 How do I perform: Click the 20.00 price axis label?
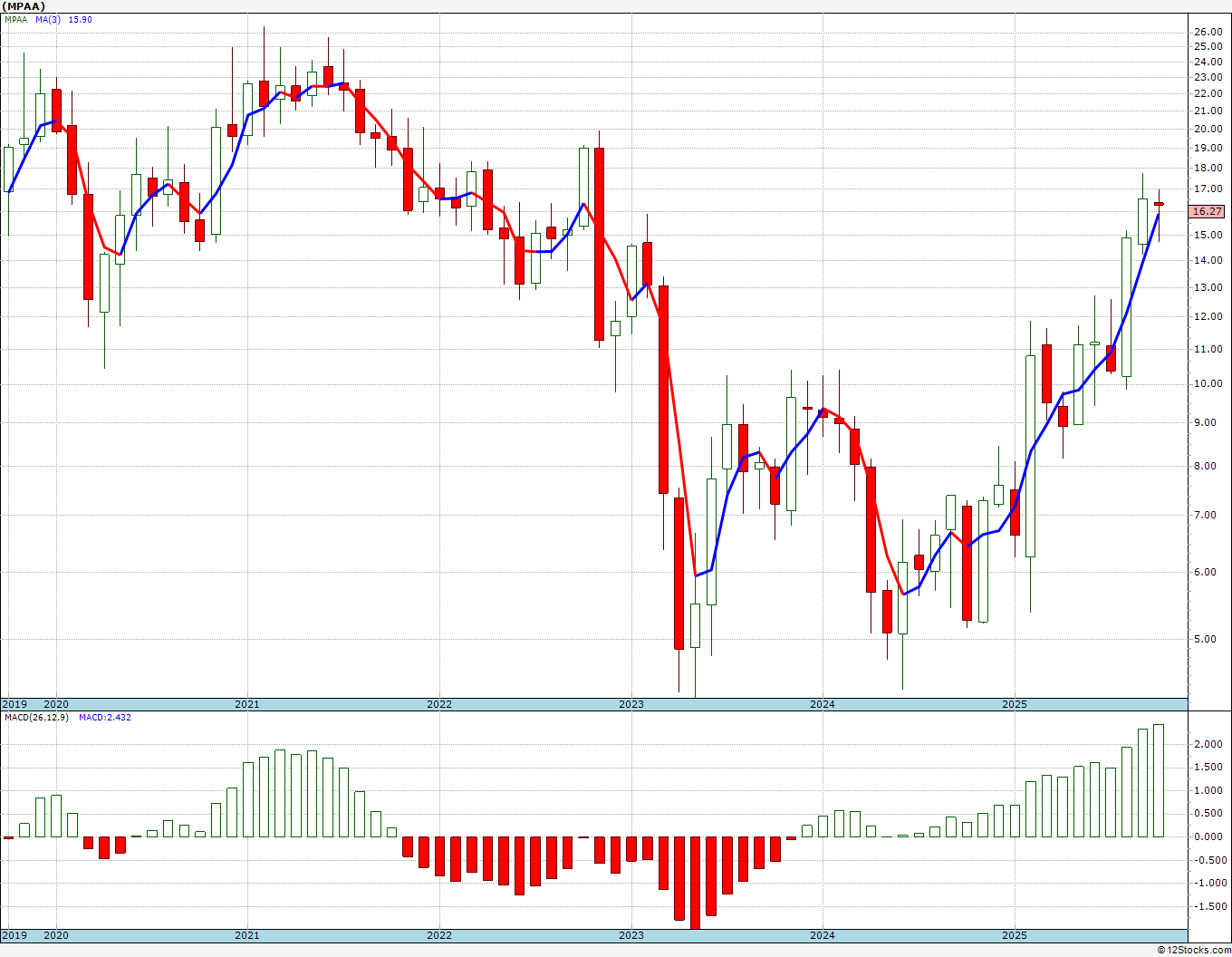tap(1208, 129)
